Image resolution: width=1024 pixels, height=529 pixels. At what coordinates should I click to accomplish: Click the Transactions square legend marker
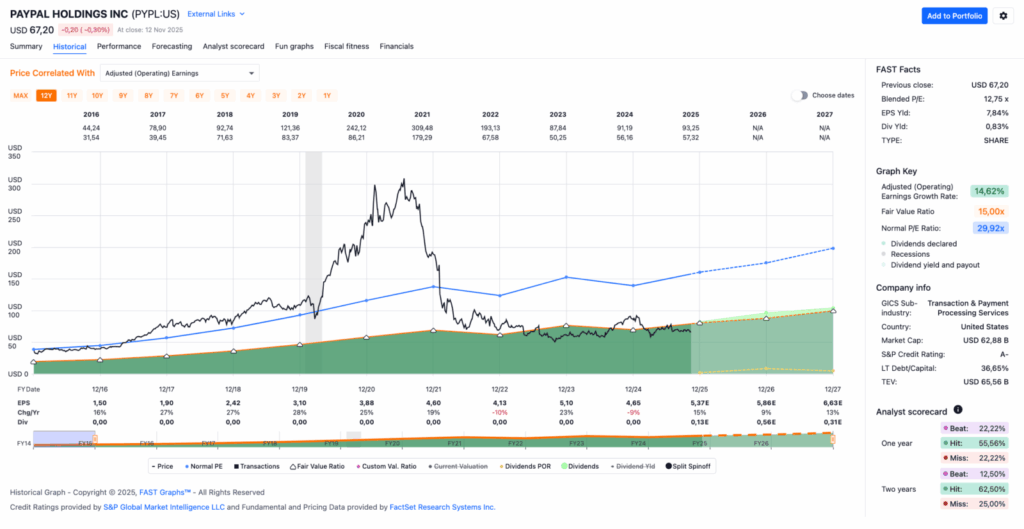click(236, 466)
